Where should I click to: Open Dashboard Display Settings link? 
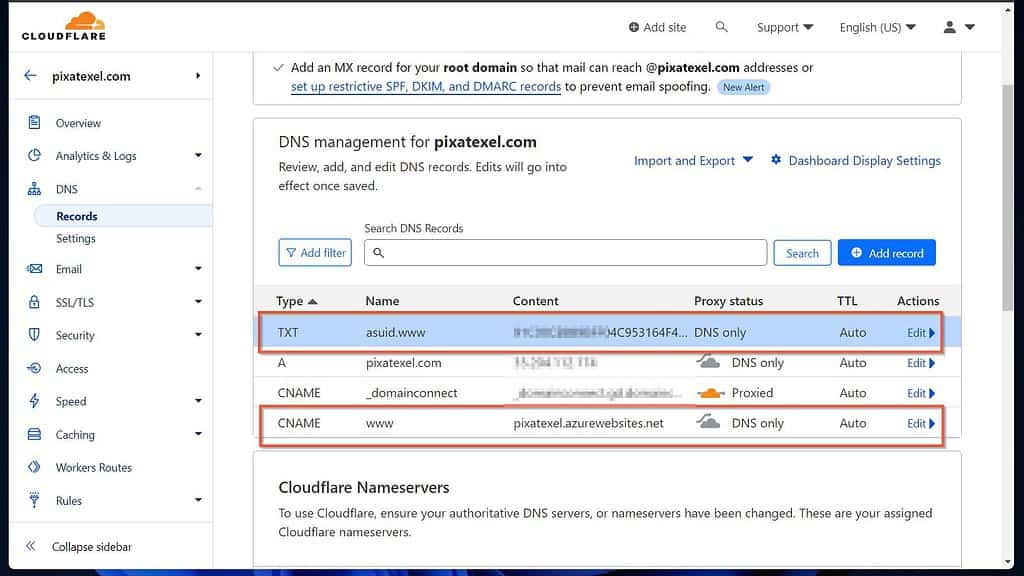click(x=864, y=161)
